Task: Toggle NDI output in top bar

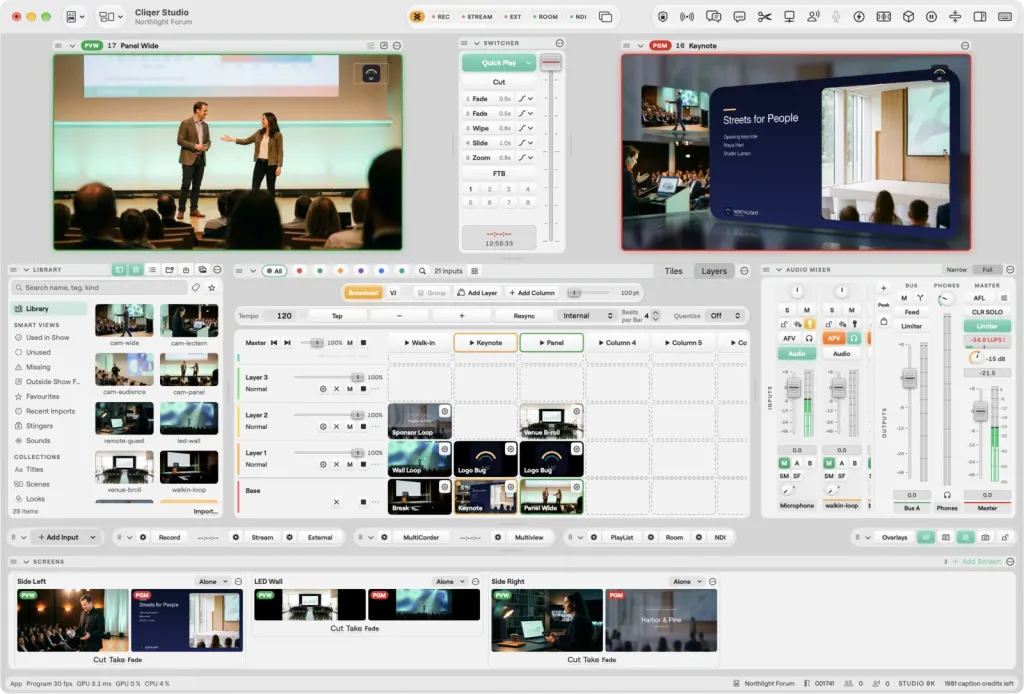Action: [x=578, y=17]
